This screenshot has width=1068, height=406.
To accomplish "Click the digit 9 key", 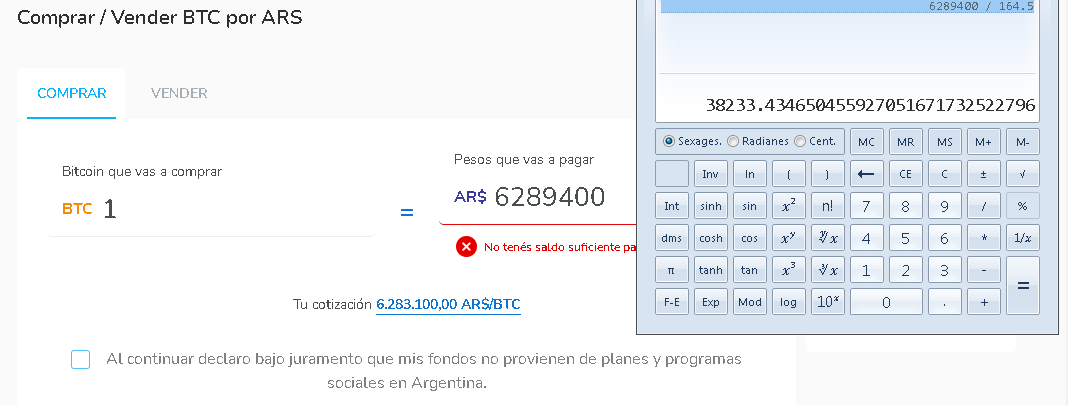I will pyautogui.click(x=945, y=206).
